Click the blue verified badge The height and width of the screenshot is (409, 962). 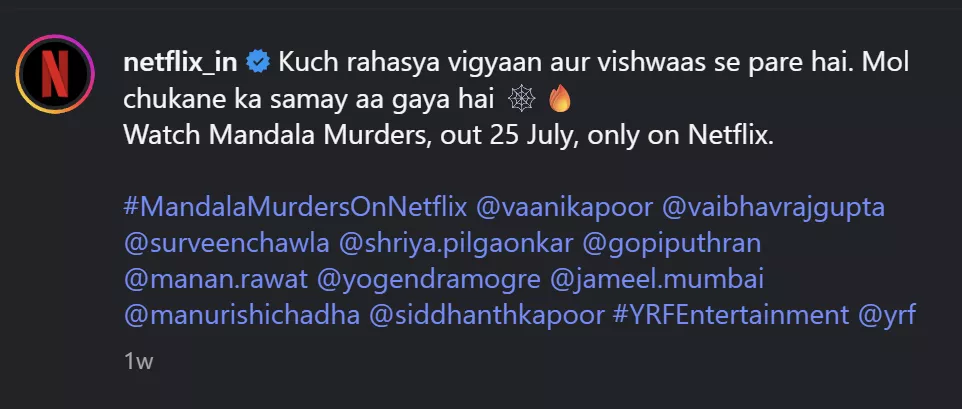coord(258,63)
